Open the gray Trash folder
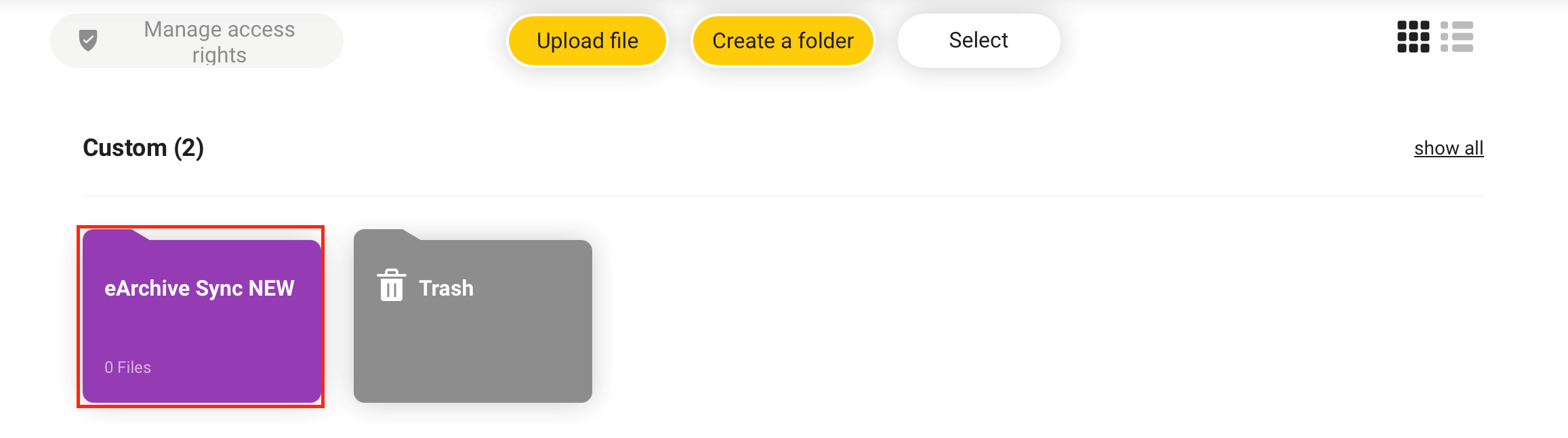Image resolution: width=1568 pixels, height=438 pixels. (x=473, y=316)
